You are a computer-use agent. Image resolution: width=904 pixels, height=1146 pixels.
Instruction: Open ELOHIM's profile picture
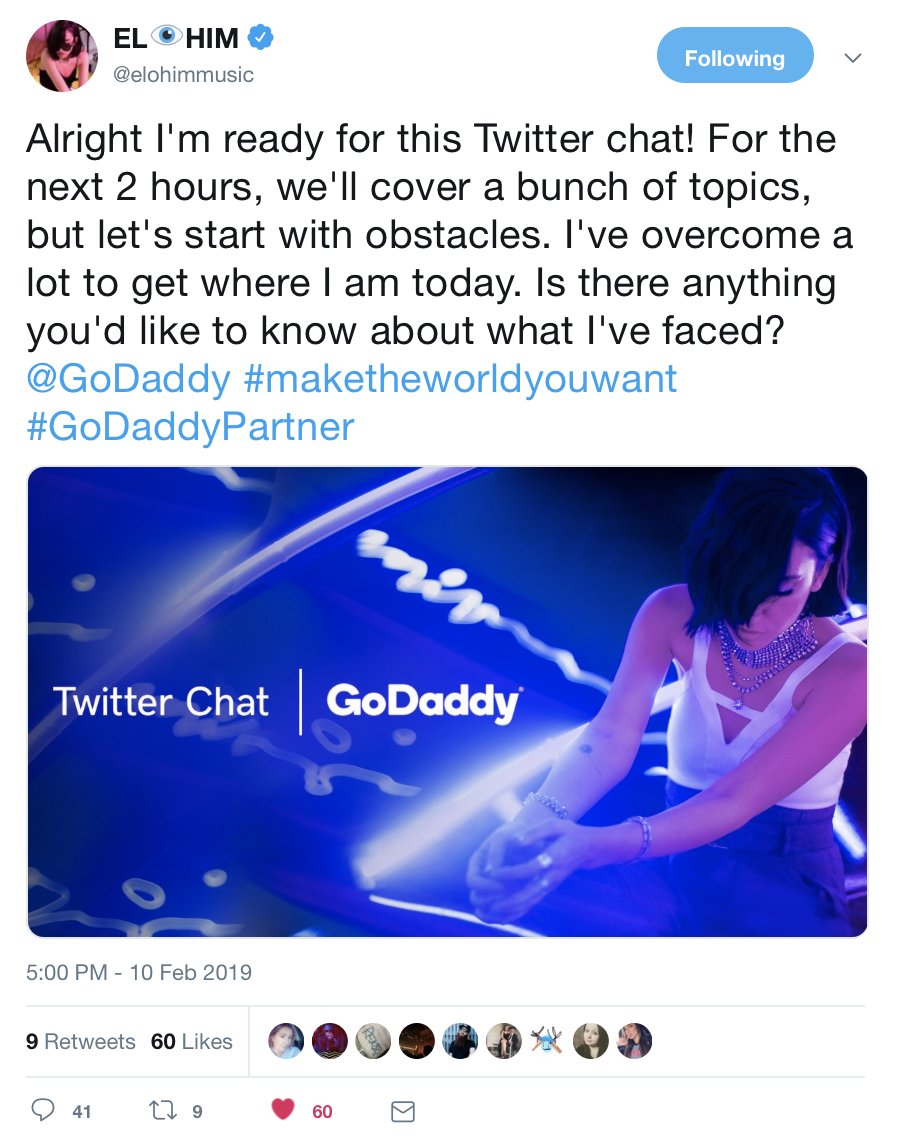pyautogui.click(x=62, y=56)
